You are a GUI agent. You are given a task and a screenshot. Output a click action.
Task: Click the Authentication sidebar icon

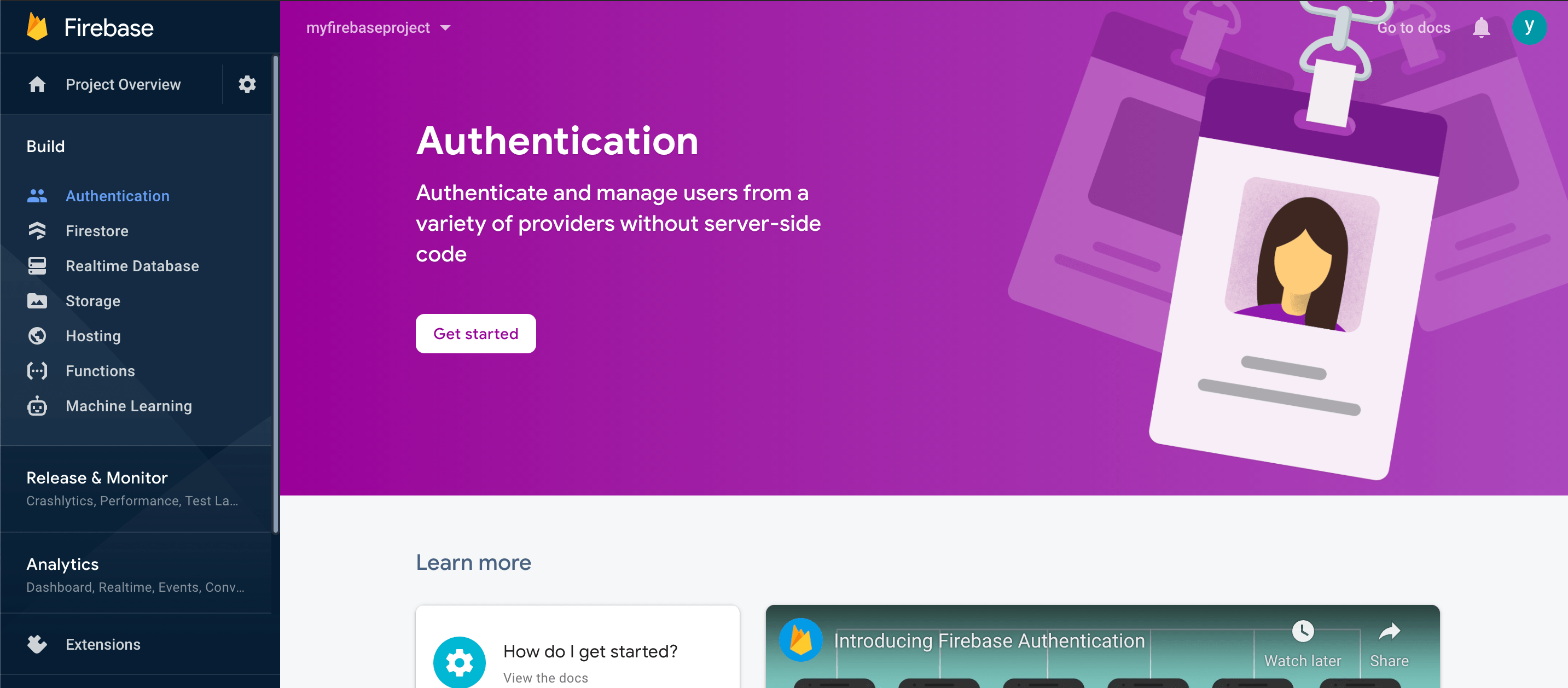[x=37, y=196]
